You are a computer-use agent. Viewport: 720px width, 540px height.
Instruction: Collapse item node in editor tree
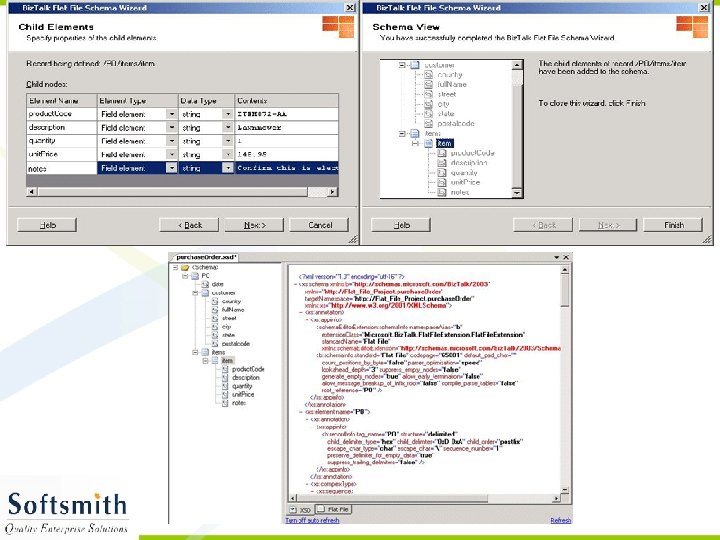click(206, 361)
